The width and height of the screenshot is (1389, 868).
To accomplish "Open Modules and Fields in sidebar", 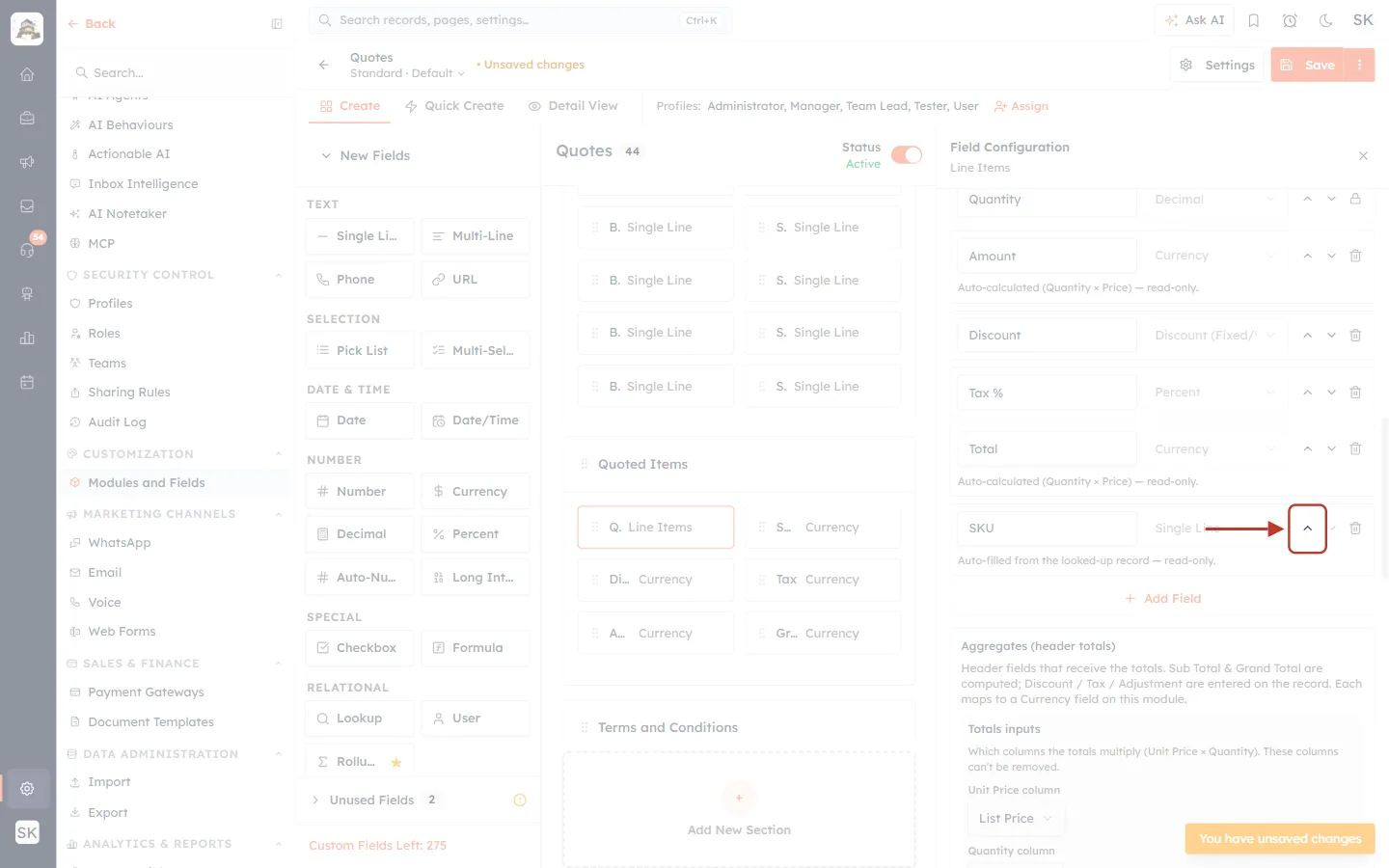I will (x=146, y=483).
